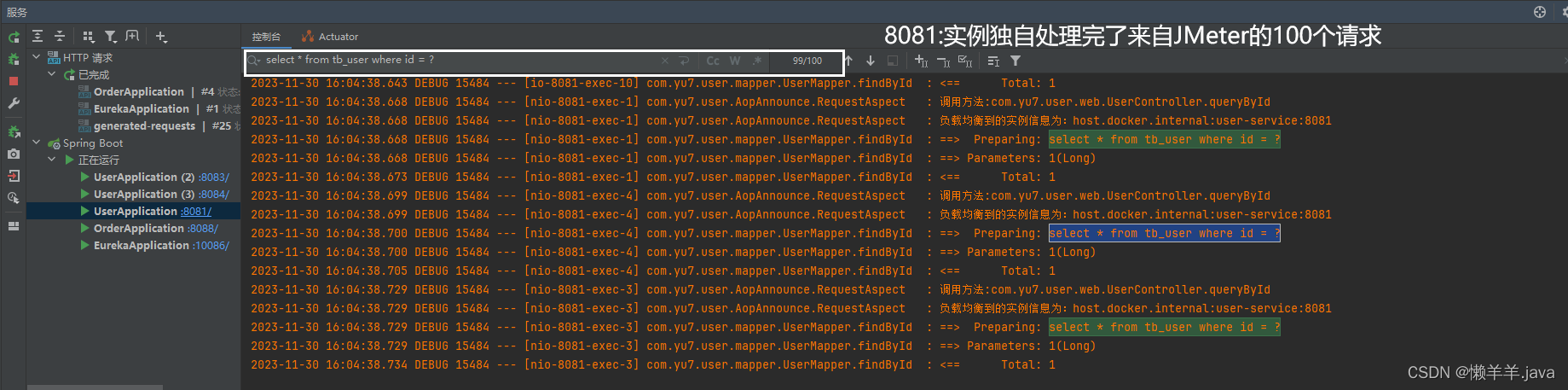Open search results in Find window icon
1568x390 pixels.
click(x=993, y=61)
